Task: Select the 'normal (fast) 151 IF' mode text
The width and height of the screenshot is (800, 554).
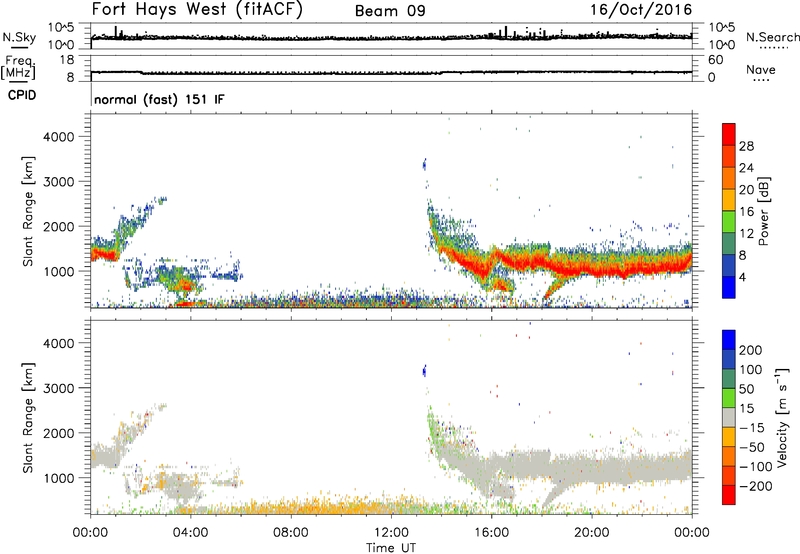Action: [159, 99]
